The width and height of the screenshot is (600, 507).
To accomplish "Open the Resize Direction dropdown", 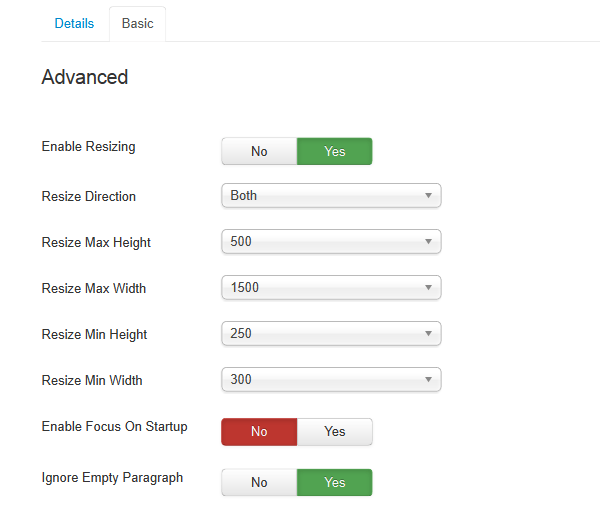I will (x=320, y=196).
